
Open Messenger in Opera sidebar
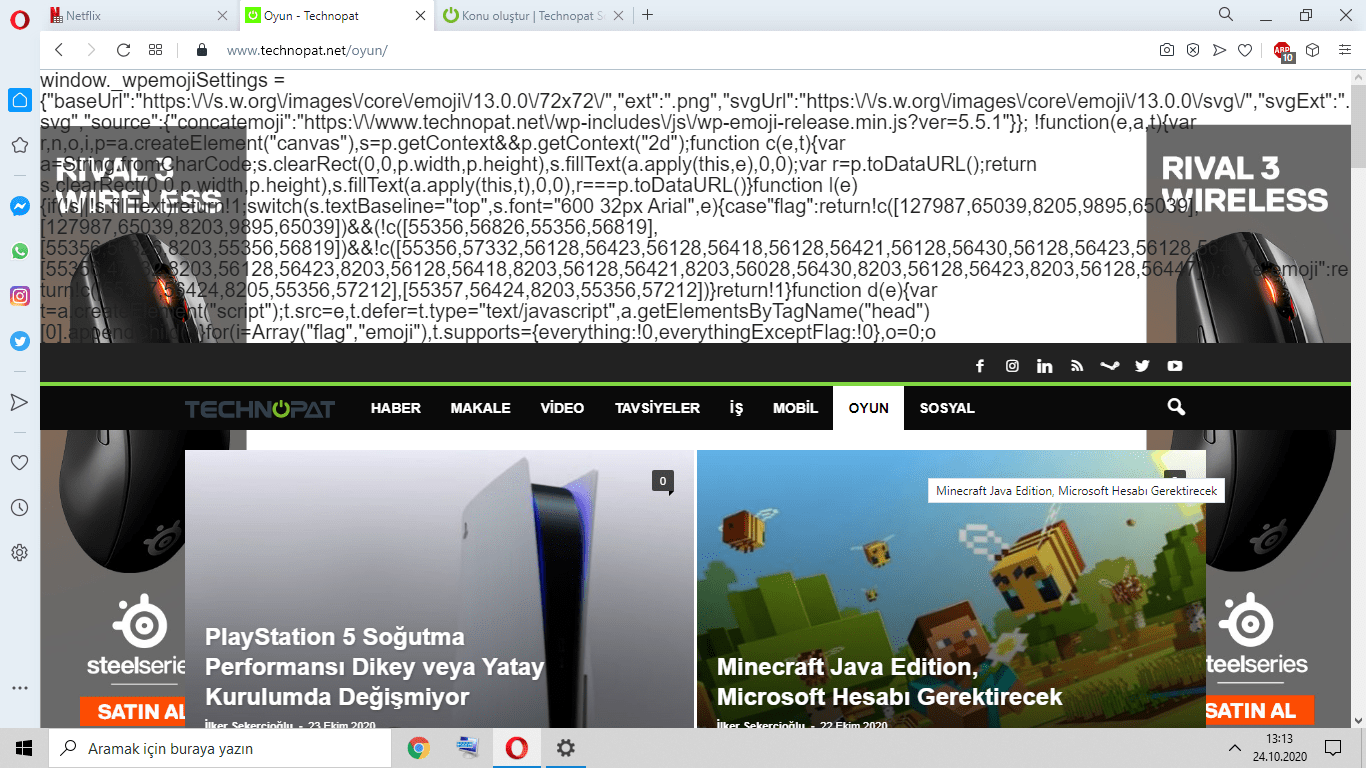coord(19,207)
